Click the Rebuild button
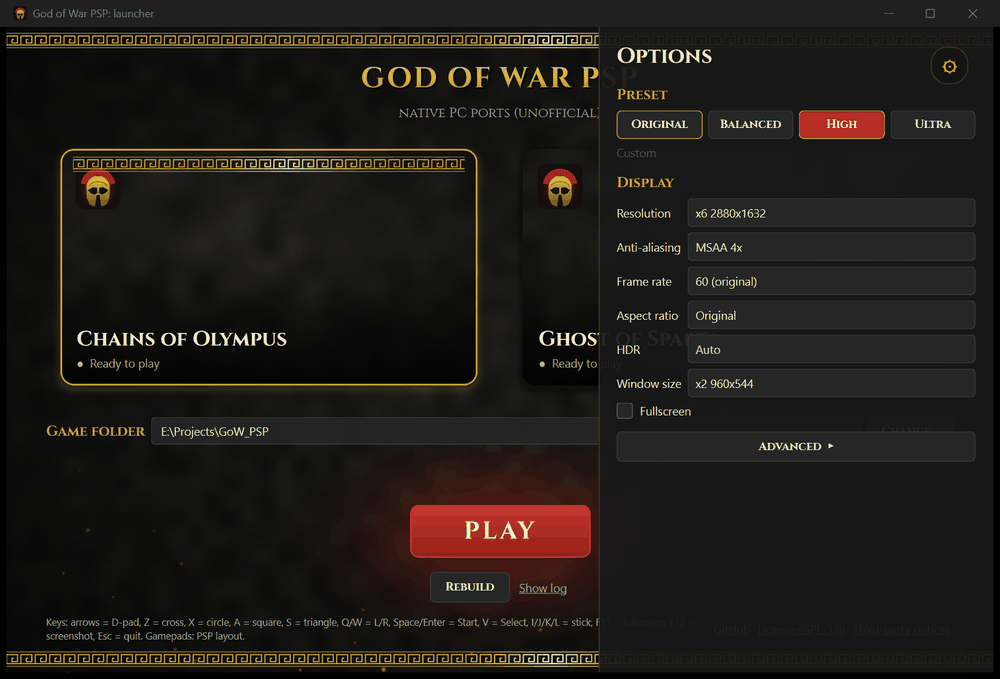 coord(469,587)
